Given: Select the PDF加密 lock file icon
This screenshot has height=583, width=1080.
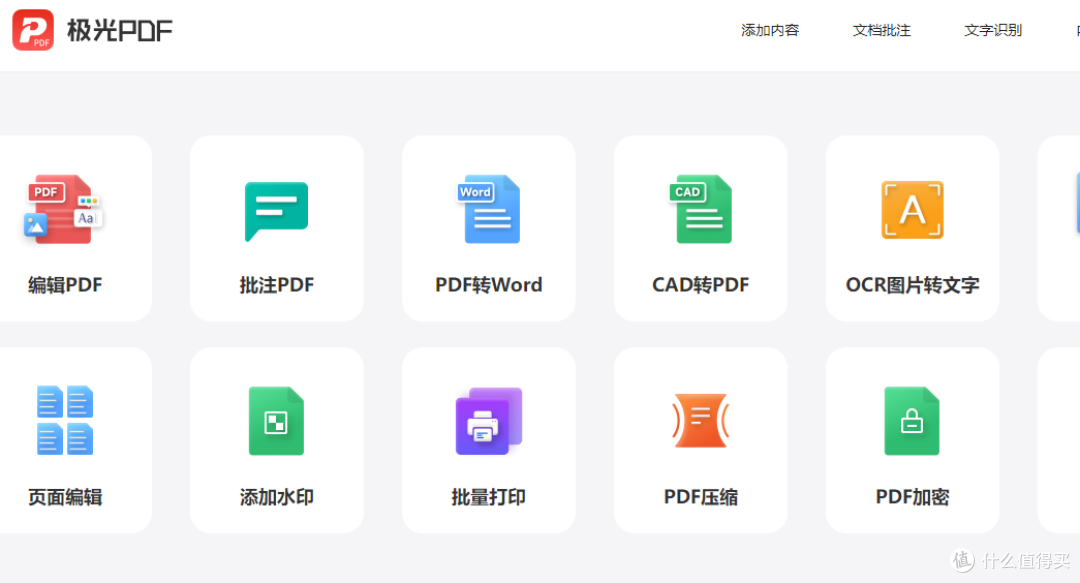Looking at the screenshot, I should coord(912,420).
